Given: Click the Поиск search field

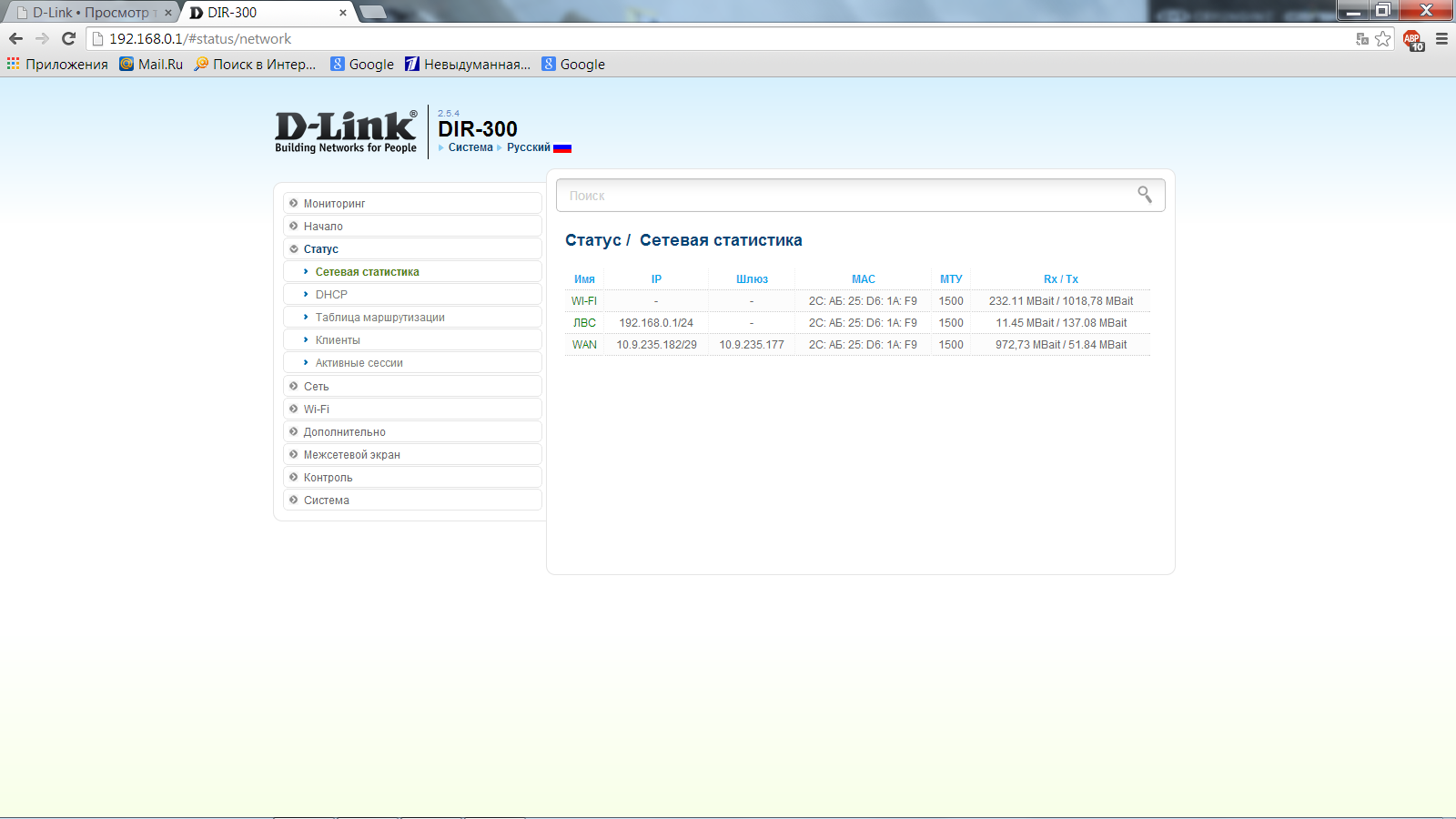Looking at the screenshot, I should point(861,195).
